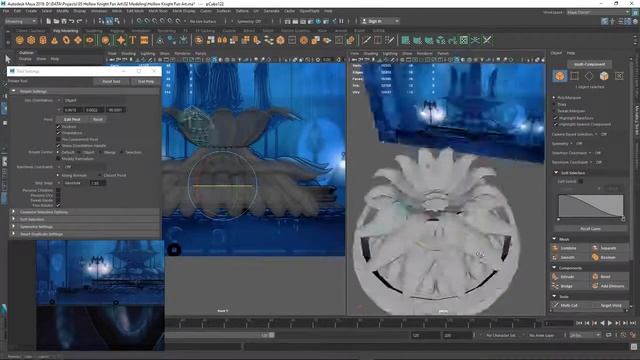The height and width of the screenshot is (360, 640).
Task: Click the Step Snap value input field
Action: [98, 183]
